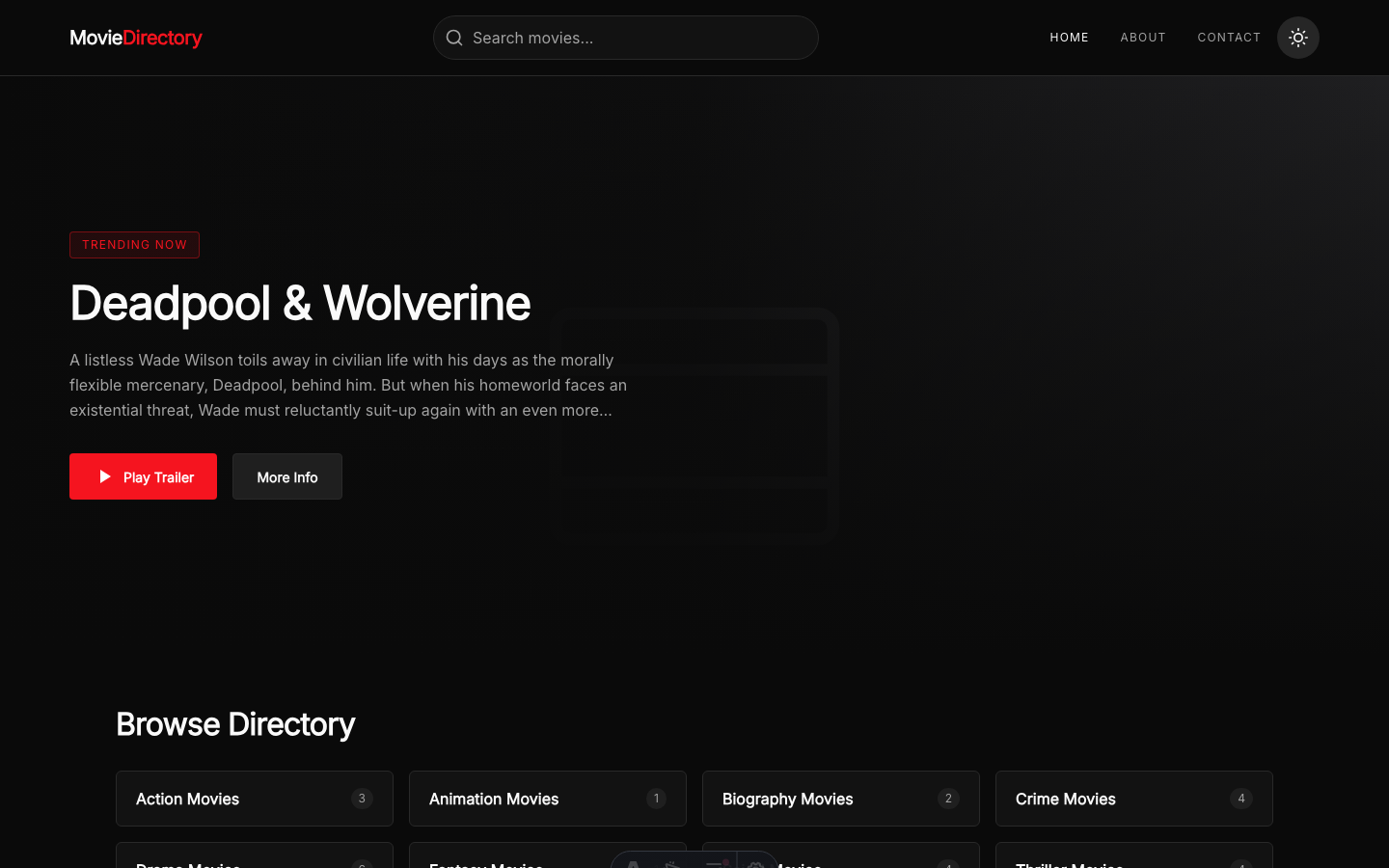Click the Action Movies count badge 3

click(x=362, y=799)
